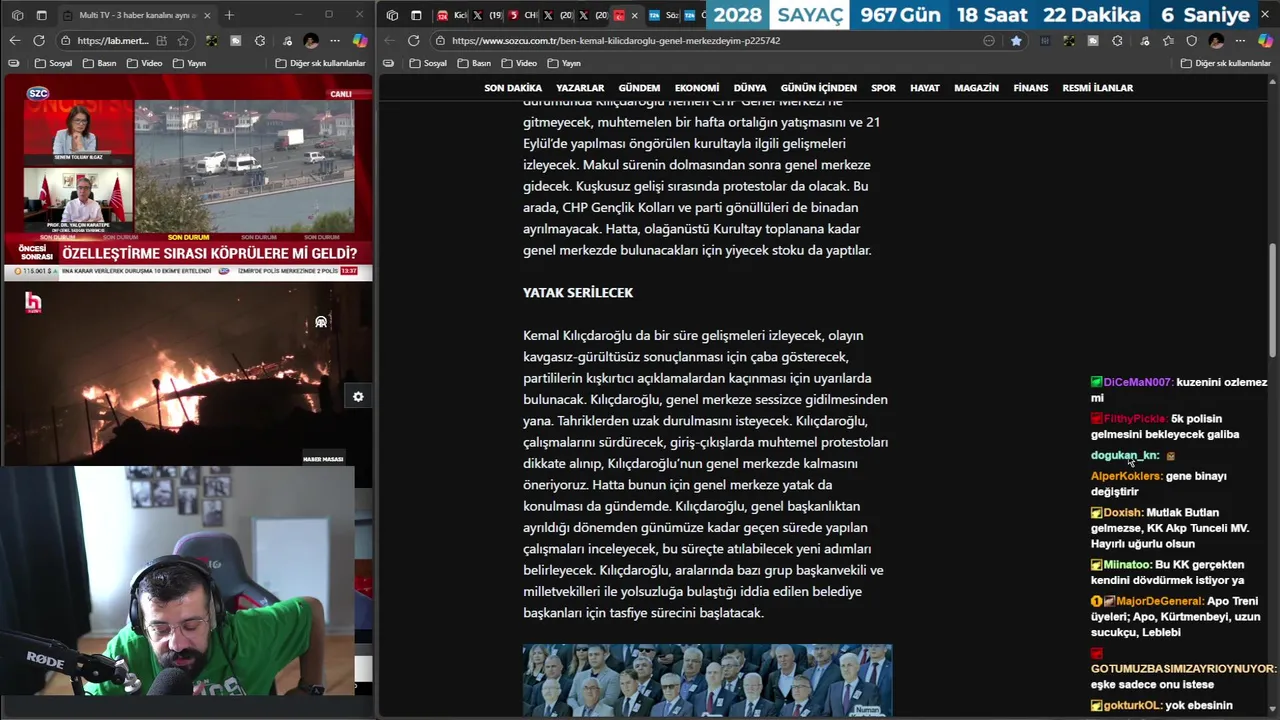Select the Halk TV fire footage video
1280x720 pixels.
pyautogui.click(x=188, y=374)
